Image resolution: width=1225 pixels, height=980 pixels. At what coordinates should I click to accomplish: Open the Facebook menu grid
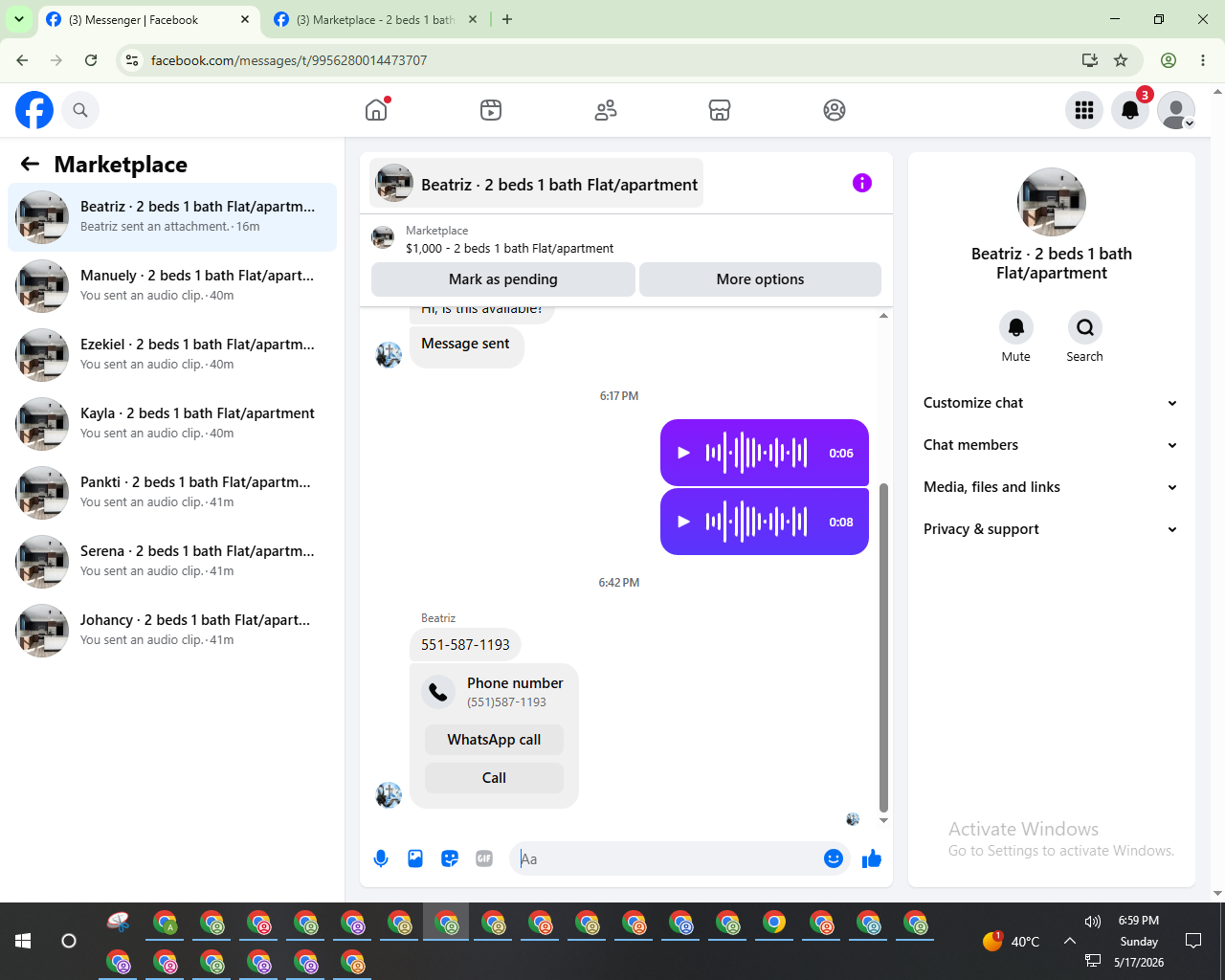click(1084, 110)
